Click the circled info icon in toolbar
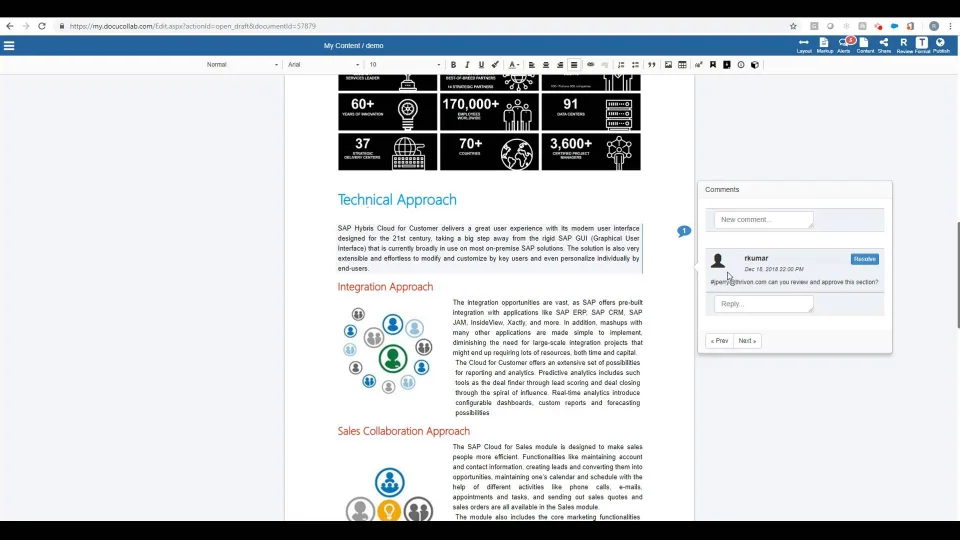 point(741,65)
